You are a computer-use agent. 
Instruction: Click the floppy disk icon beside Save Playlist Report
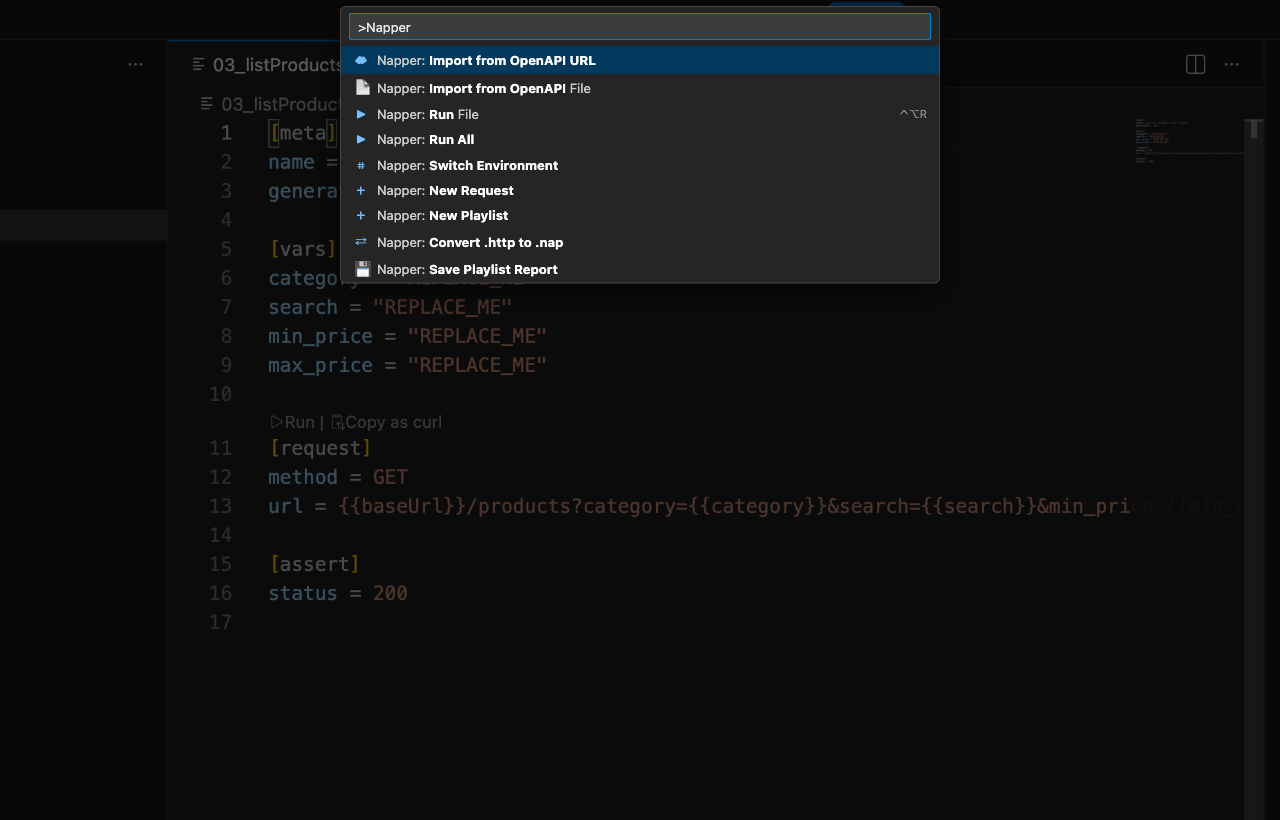click(362, 269)
